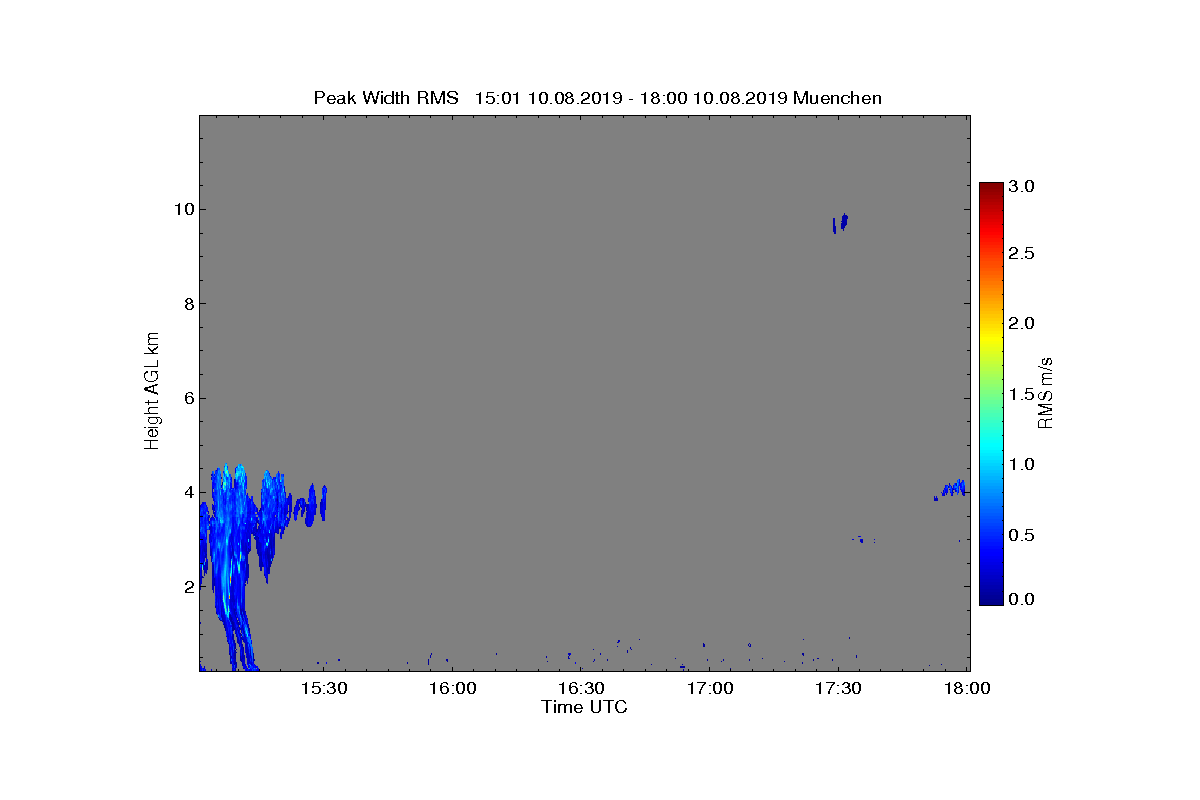Pick the dark red top of colorbar
The width and height of the screenshot is (1200, 800).
pyautogui.click(x=991, y=190)
